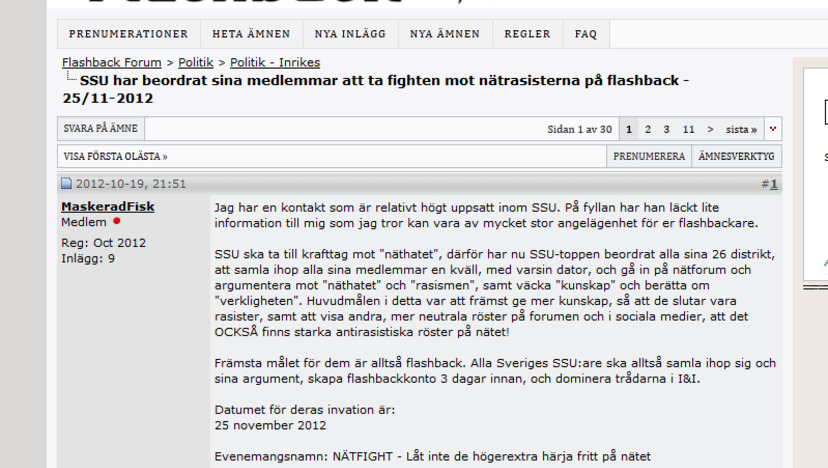
Task: Click the Medlem rank text
Action: click(83, 222)
